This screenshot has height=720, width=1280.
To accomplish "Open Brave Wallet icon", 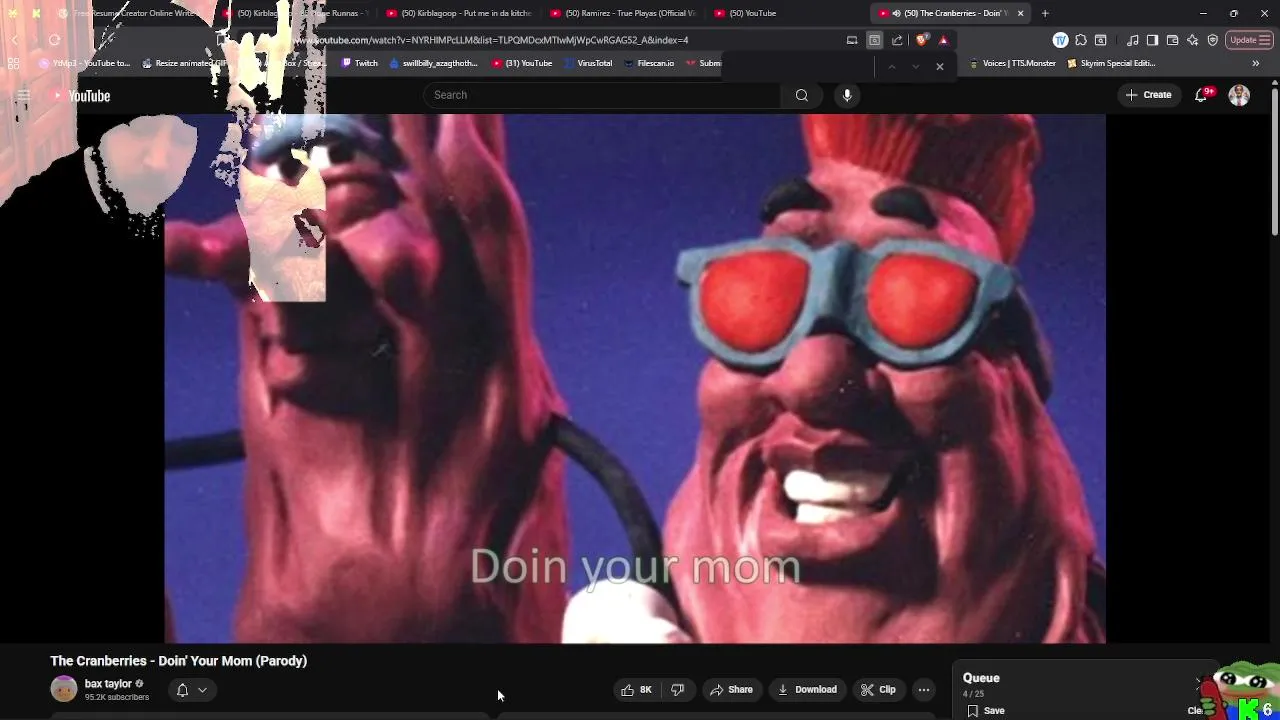I will pyautogui.click(x=1172, y=40).
